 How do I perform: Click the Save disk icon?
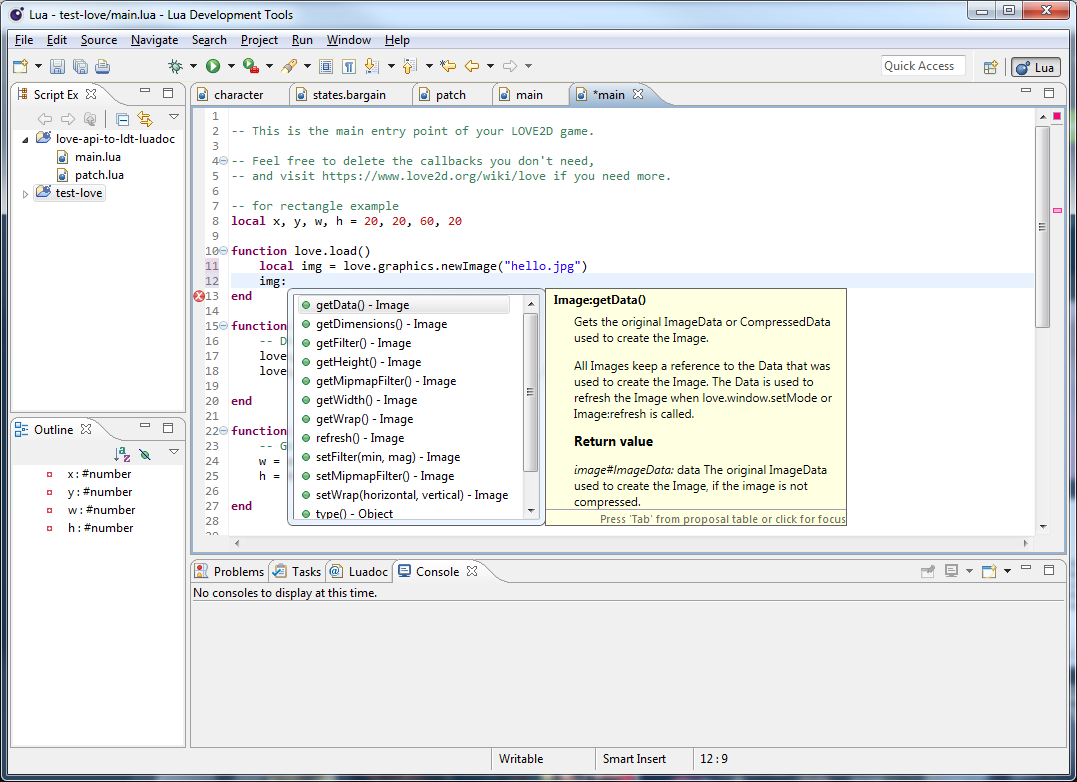click(x=57, y=66)
